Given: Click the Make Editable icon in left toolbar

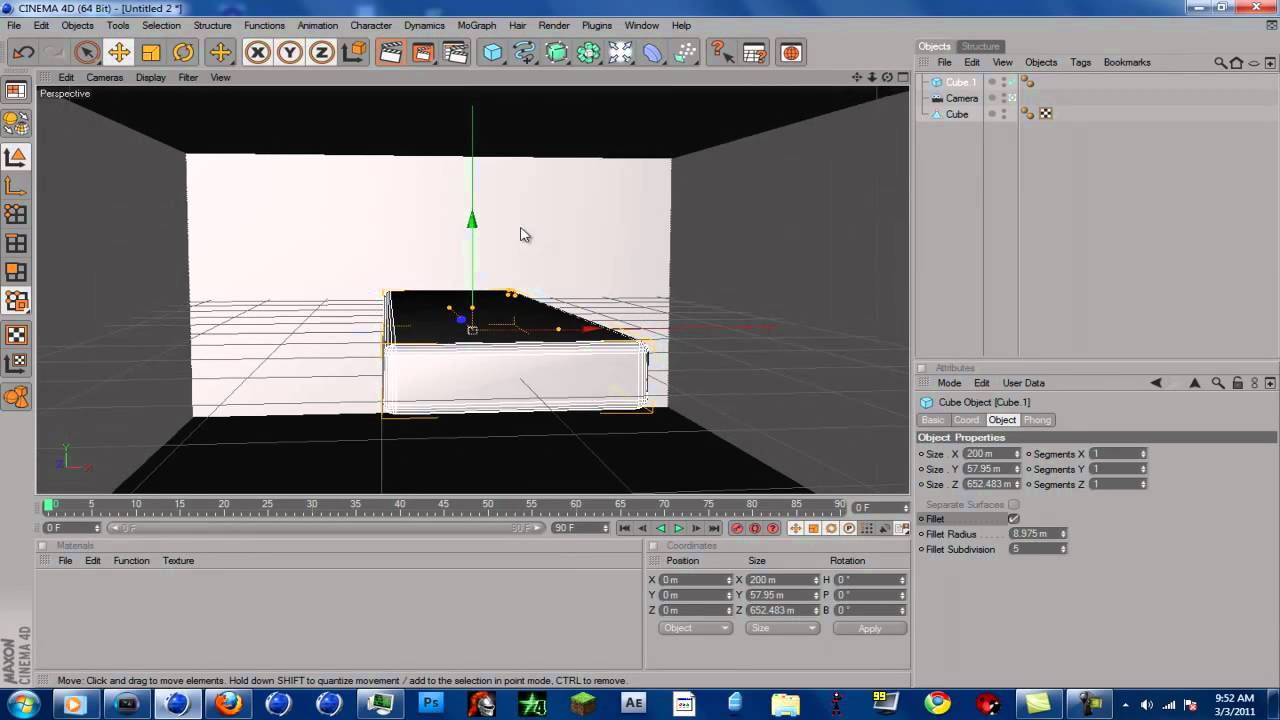Looking at the screenshot, I should pyautogui.click(x=16, y=123).
